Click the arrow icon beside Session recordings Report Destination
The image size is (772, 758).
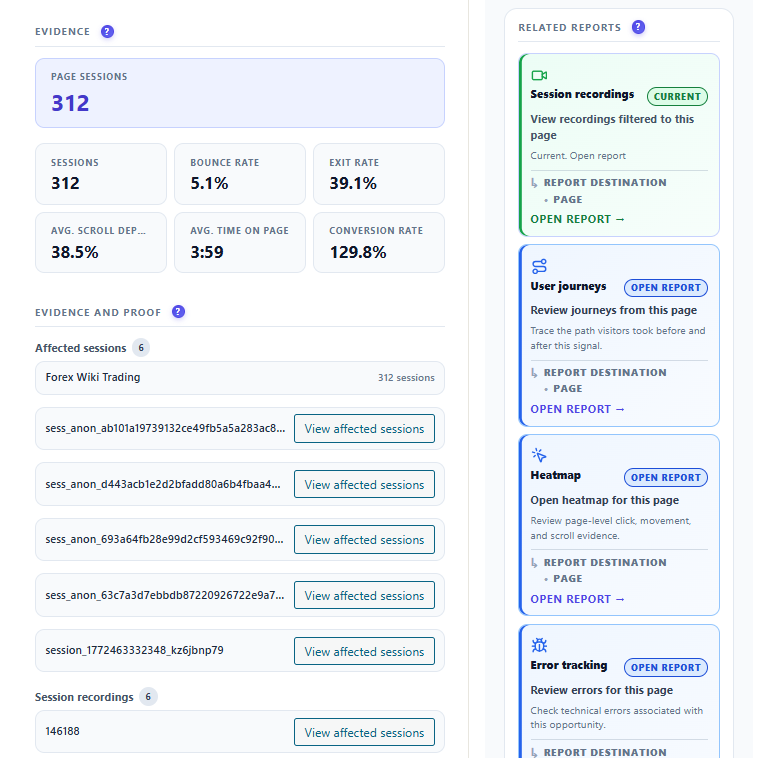click(x=534, y=183)
